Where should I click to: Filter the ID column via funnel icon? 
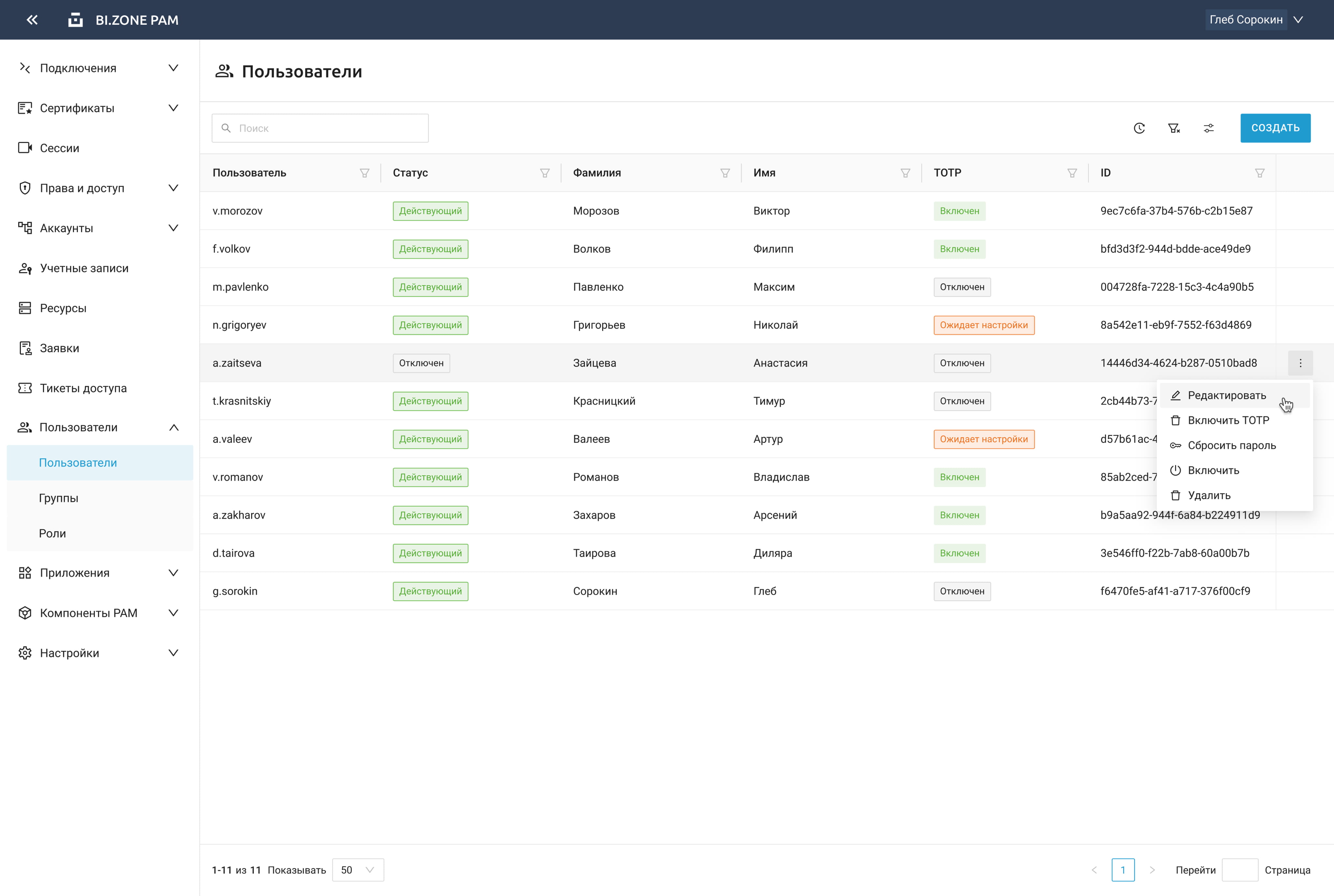click(x=1260, y=173)
